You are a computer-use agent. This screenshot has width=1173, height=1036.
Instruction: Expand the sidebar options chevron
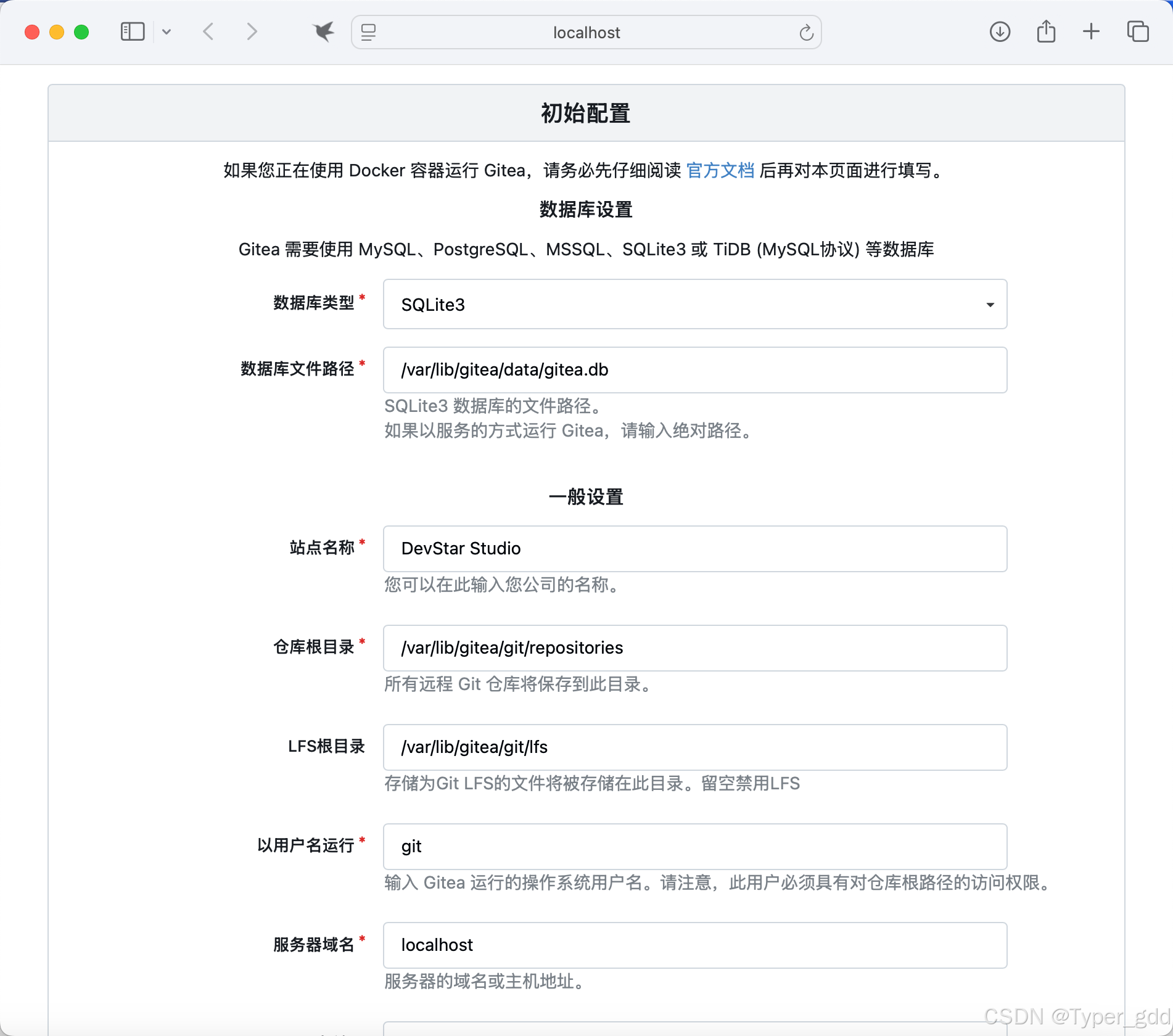[166, 31]
